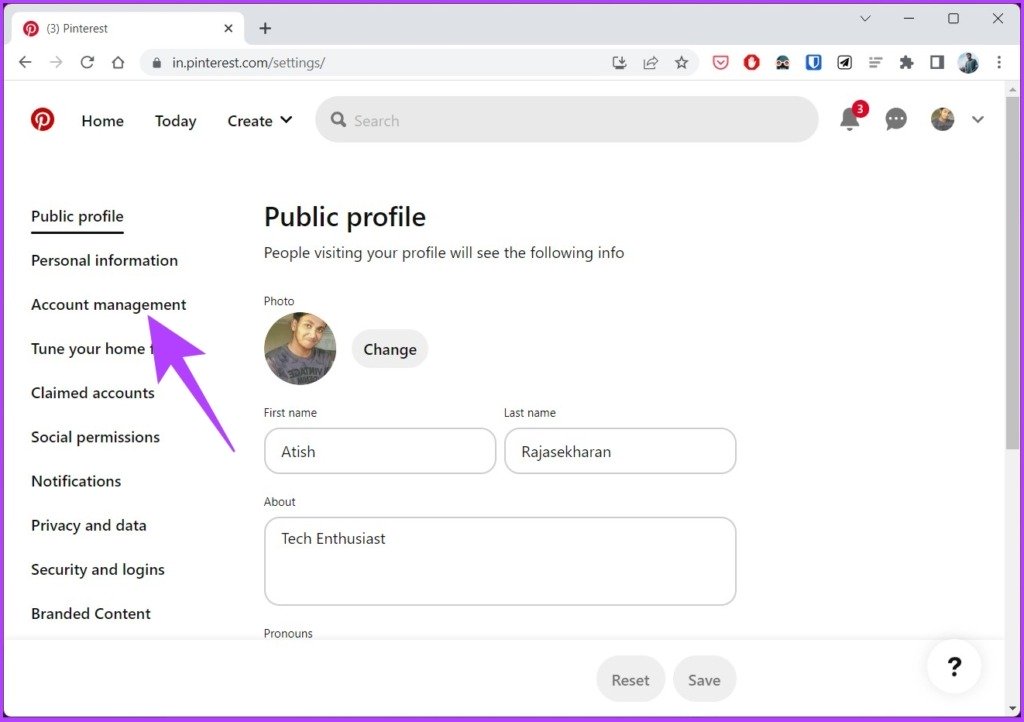Select Privacy and data in sidebar
The height and width of the screenshot is (722, 1024).
89,526
